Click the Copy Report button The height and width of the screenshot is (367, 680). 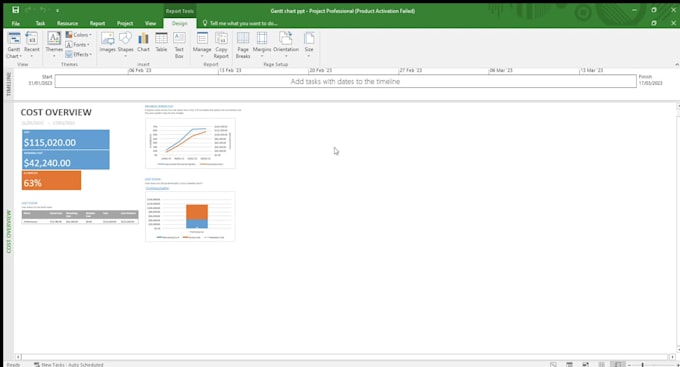point(221,45)
